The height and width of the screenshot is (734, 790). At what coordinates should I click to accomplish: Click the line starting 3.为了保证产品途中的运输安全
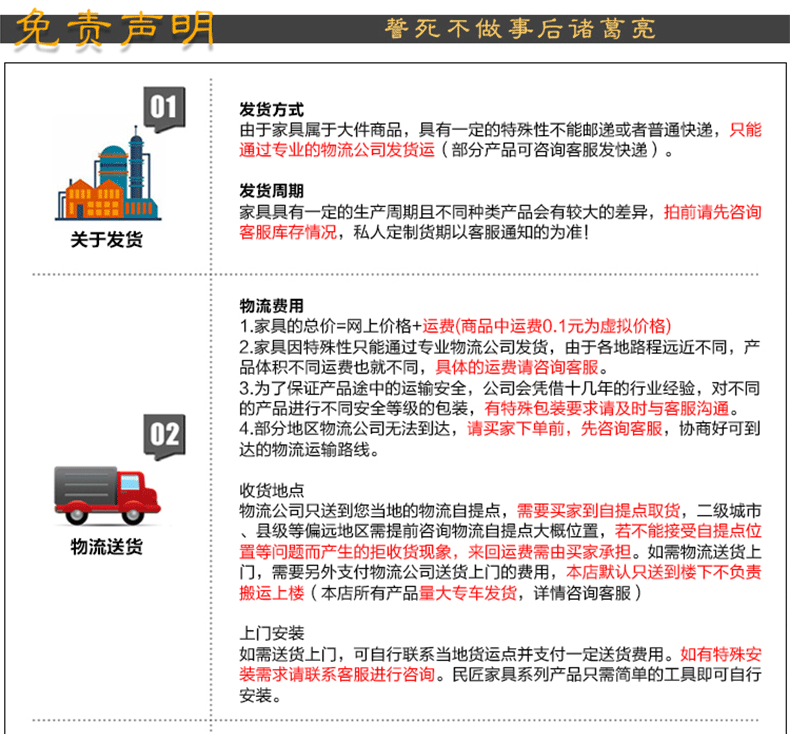coord(500,388)
